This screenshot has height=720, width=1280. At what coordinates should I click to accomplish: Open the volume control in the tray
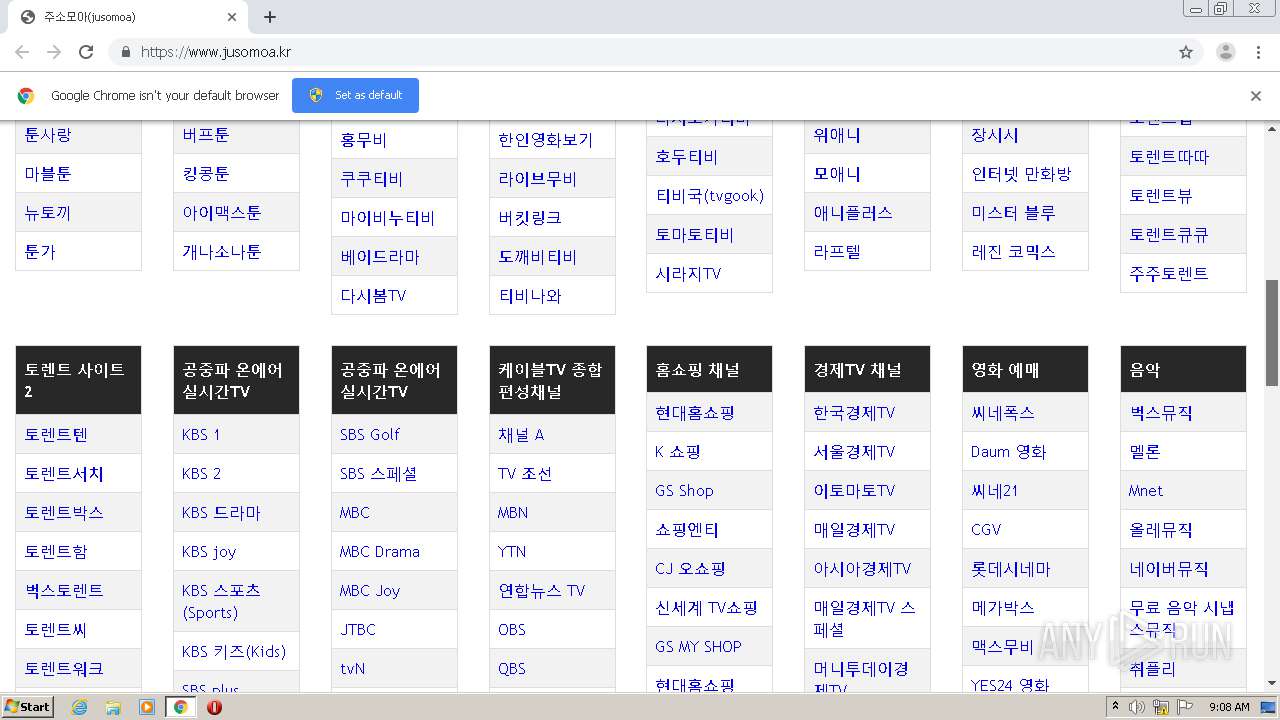(1137, 707)
